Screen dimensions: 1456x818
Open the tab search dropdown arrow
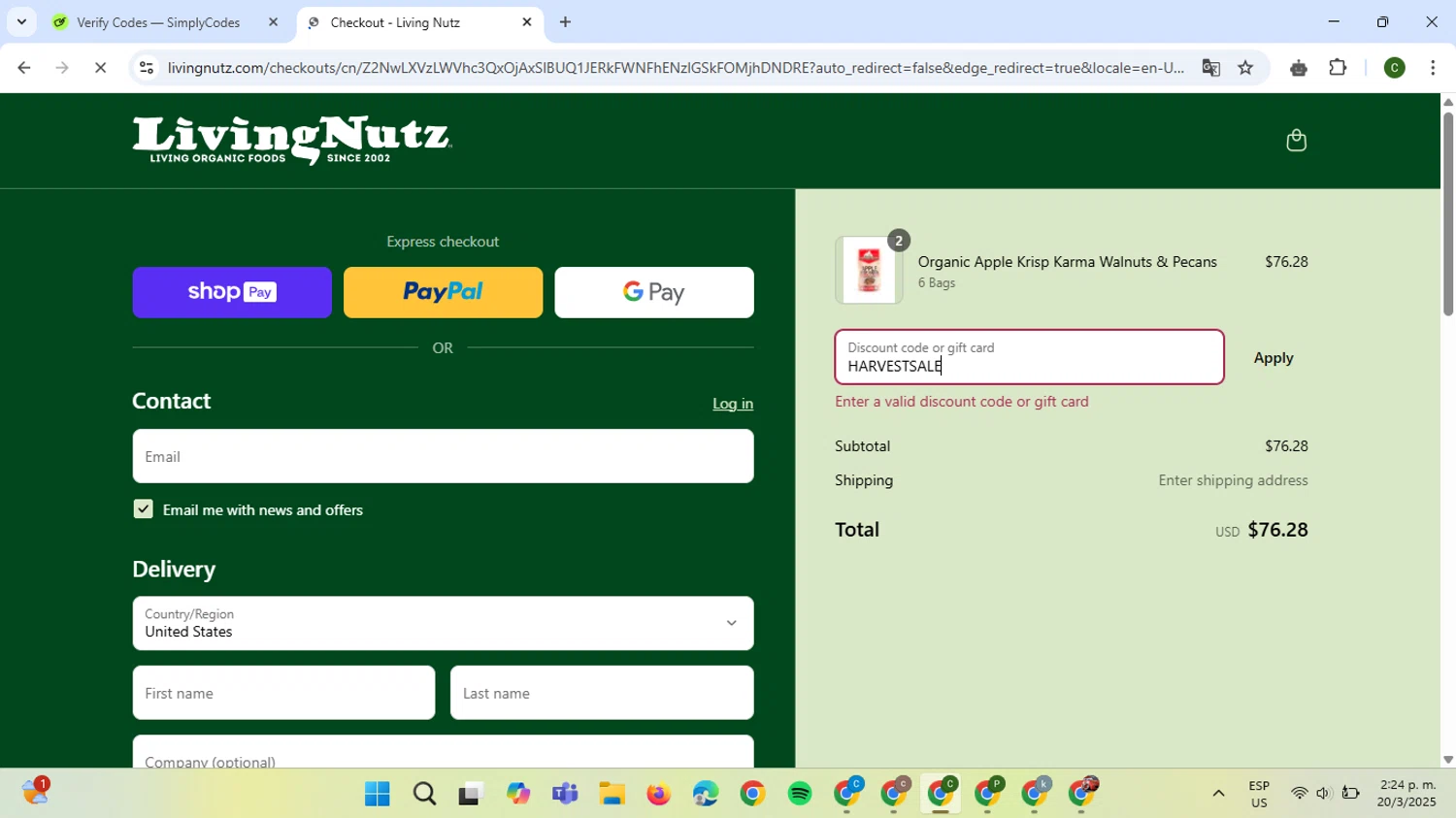(x=21, y=21)
